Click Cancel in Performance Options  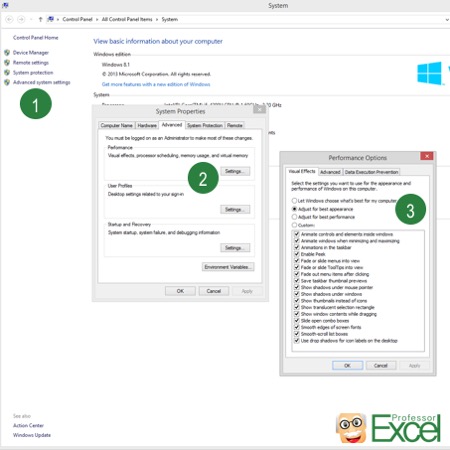click(381, 366)
